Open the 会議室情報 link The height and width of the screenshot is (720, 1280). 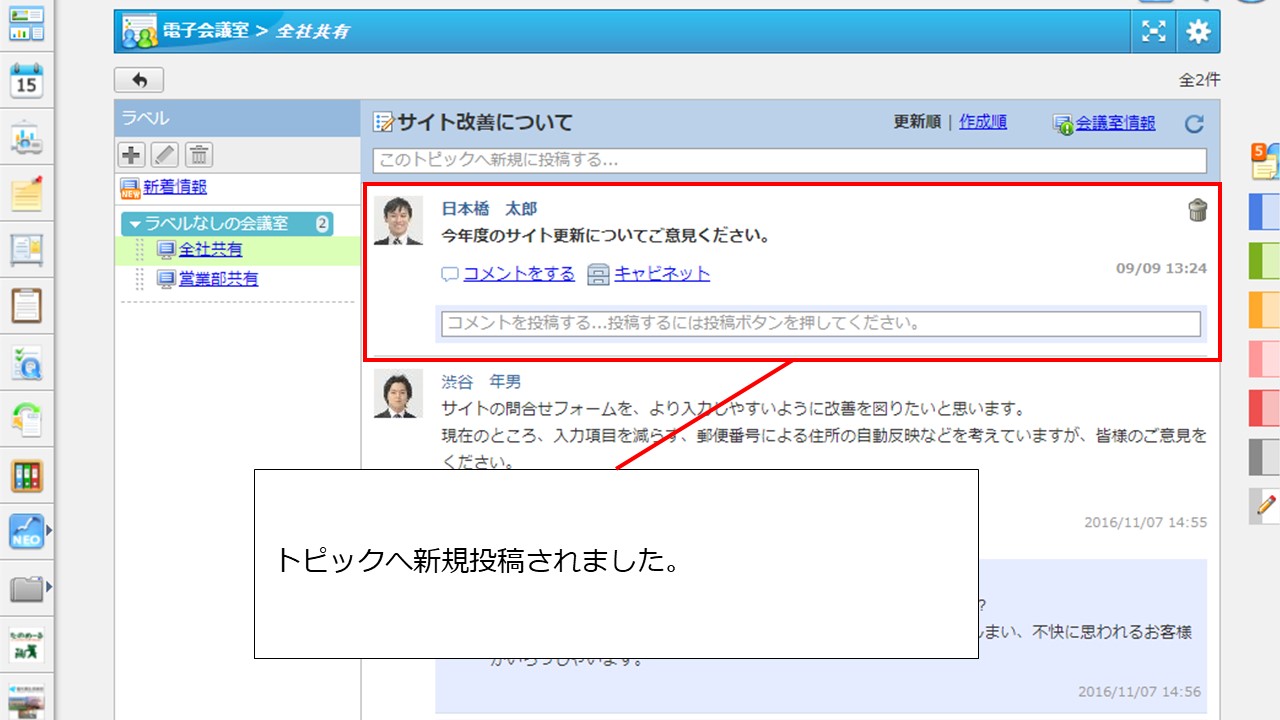pos(1115,123)
